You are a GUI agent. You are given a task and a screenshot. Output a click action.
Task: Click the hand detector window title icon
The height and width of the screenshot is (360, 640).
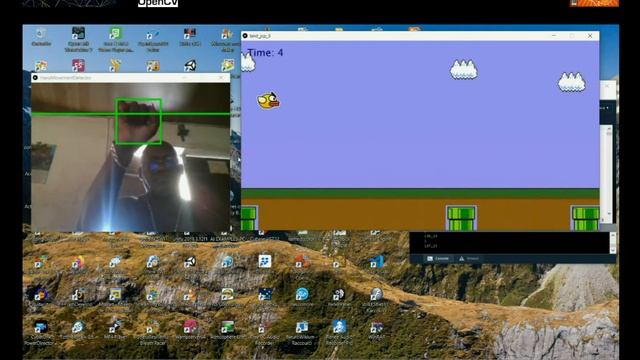pos(35,78)
